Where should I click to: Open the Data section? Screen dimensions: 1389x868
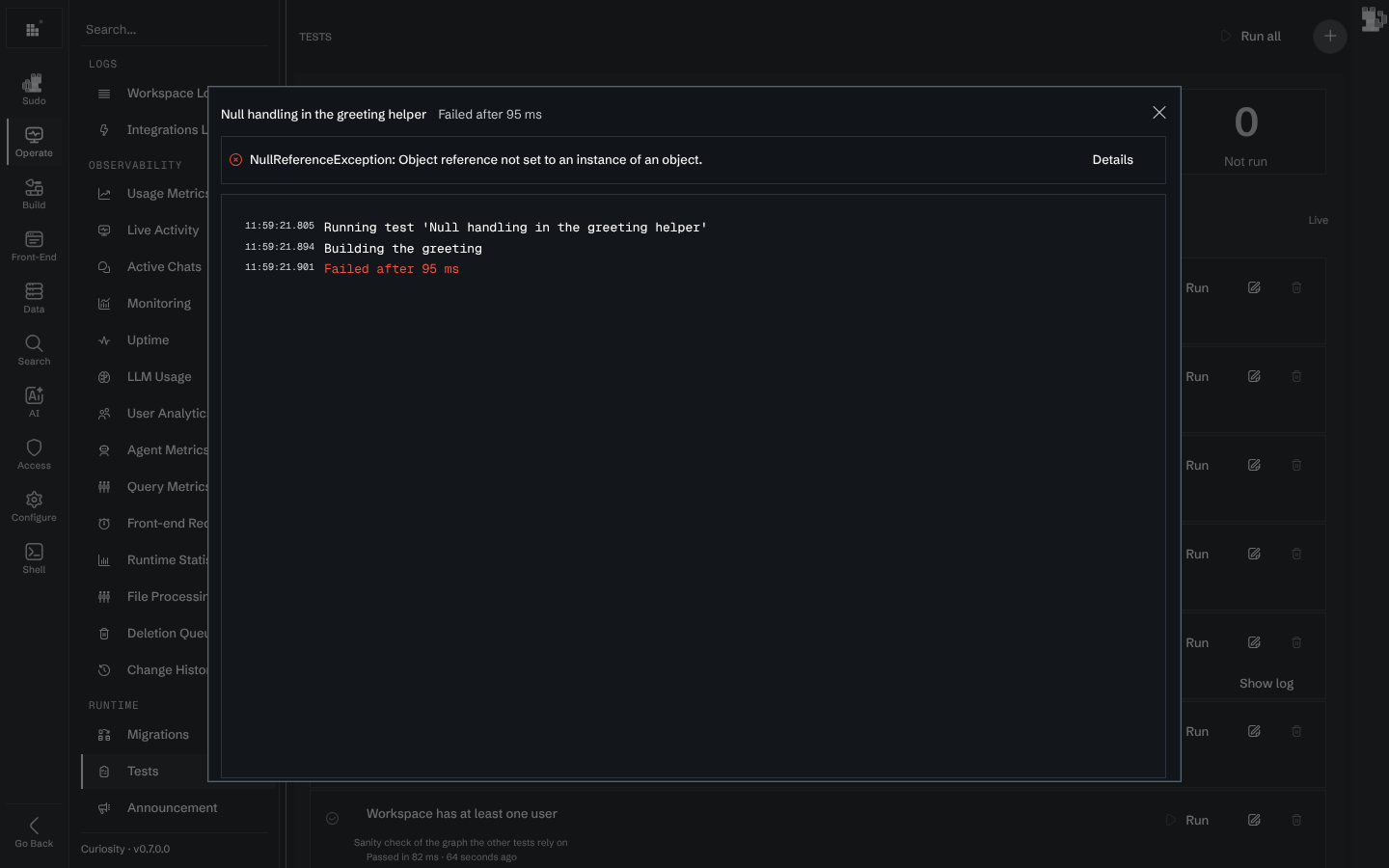[x=34, y=297]
